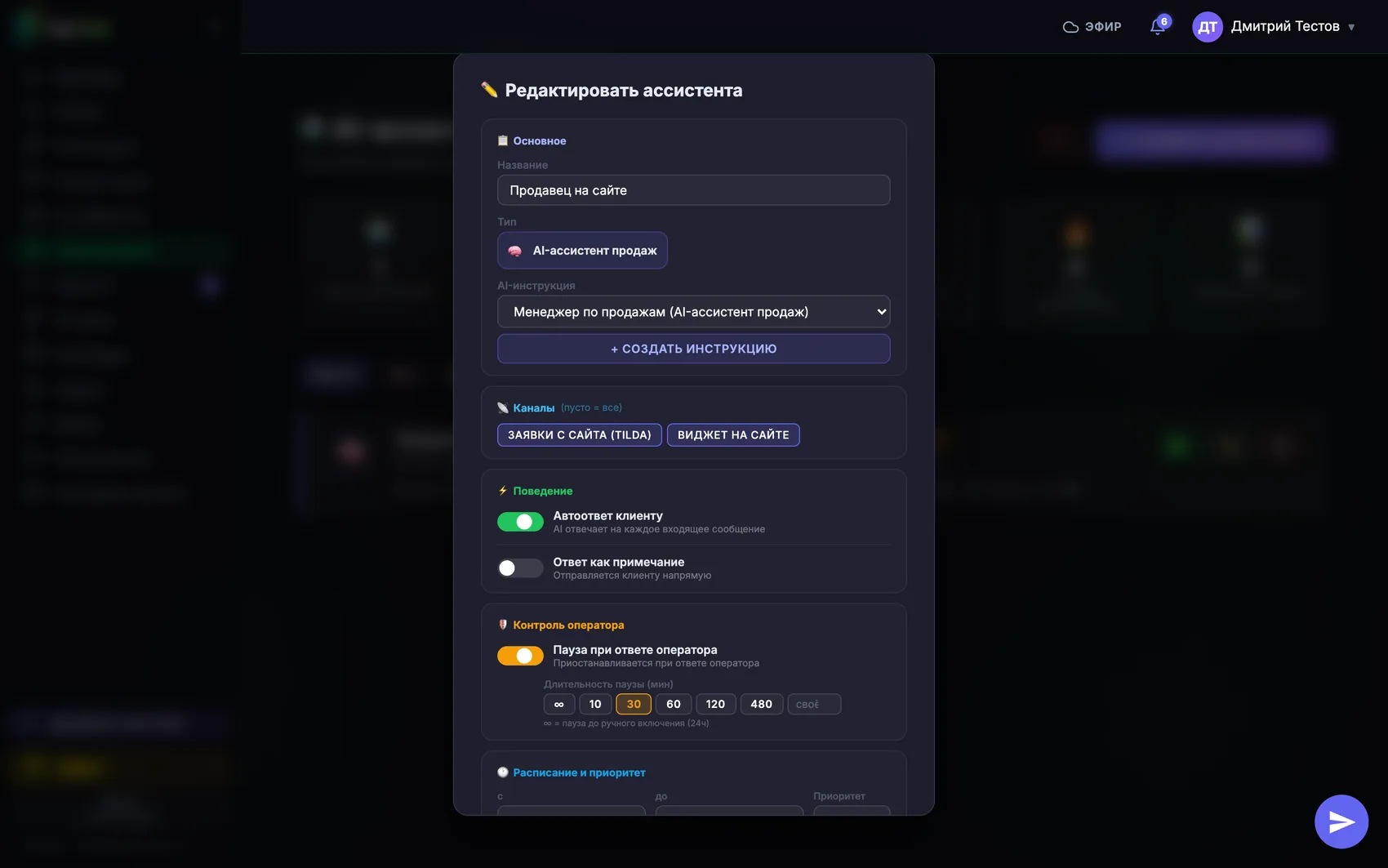Expand the Дмитрий Тестов user menu arrow
Viewport: 1388px width, 868px height.
tap(1351, 27)
